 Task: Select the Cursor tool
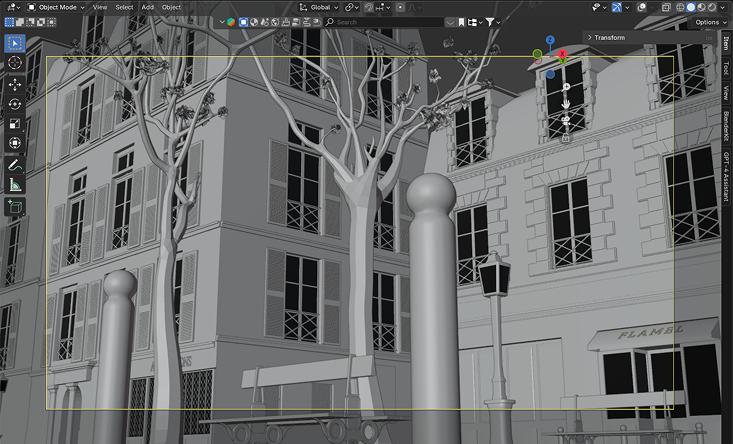point(14,62)
